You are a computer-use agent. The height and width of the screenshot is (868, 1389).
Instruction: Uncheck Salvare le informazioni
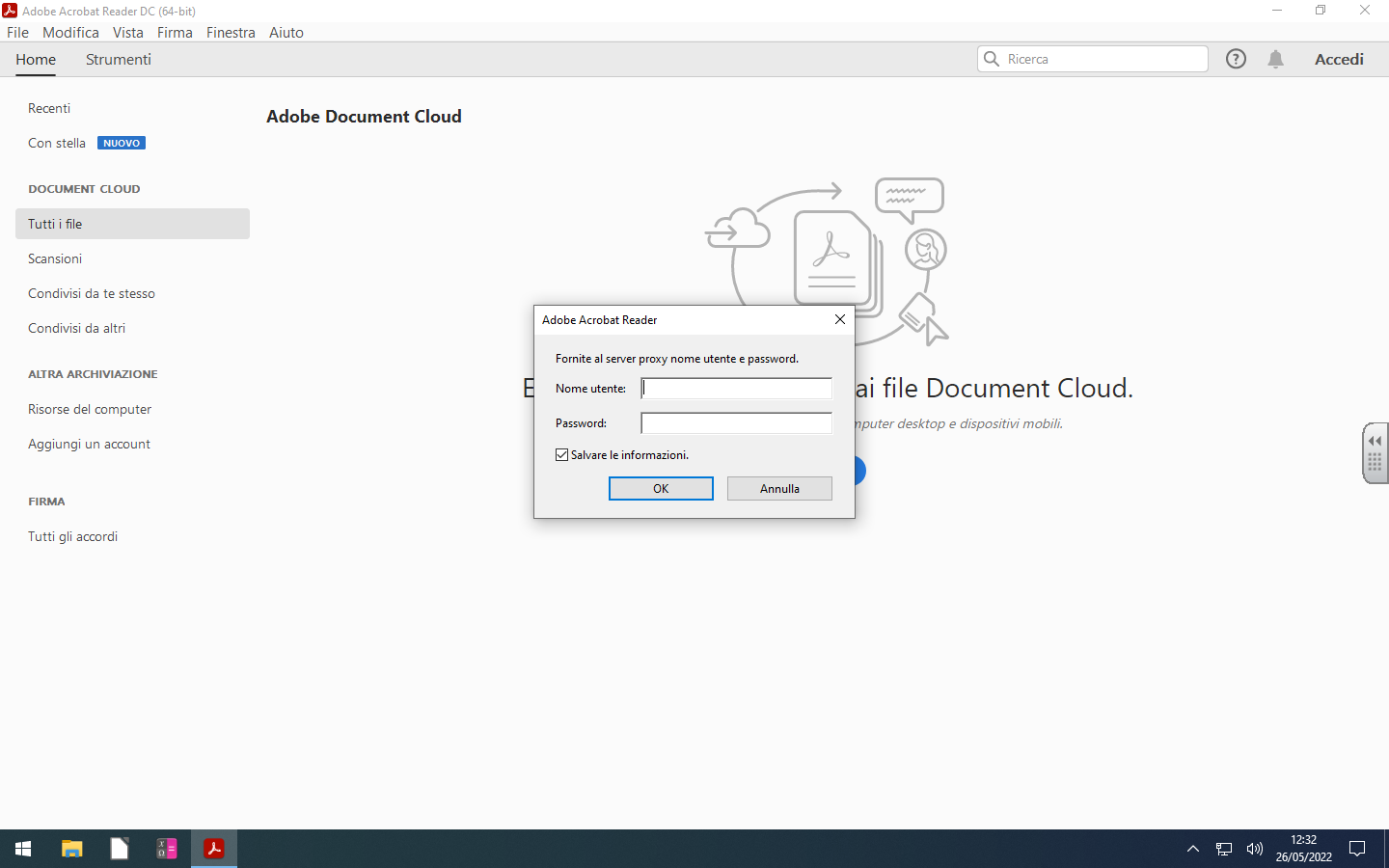tap(561, 454)
